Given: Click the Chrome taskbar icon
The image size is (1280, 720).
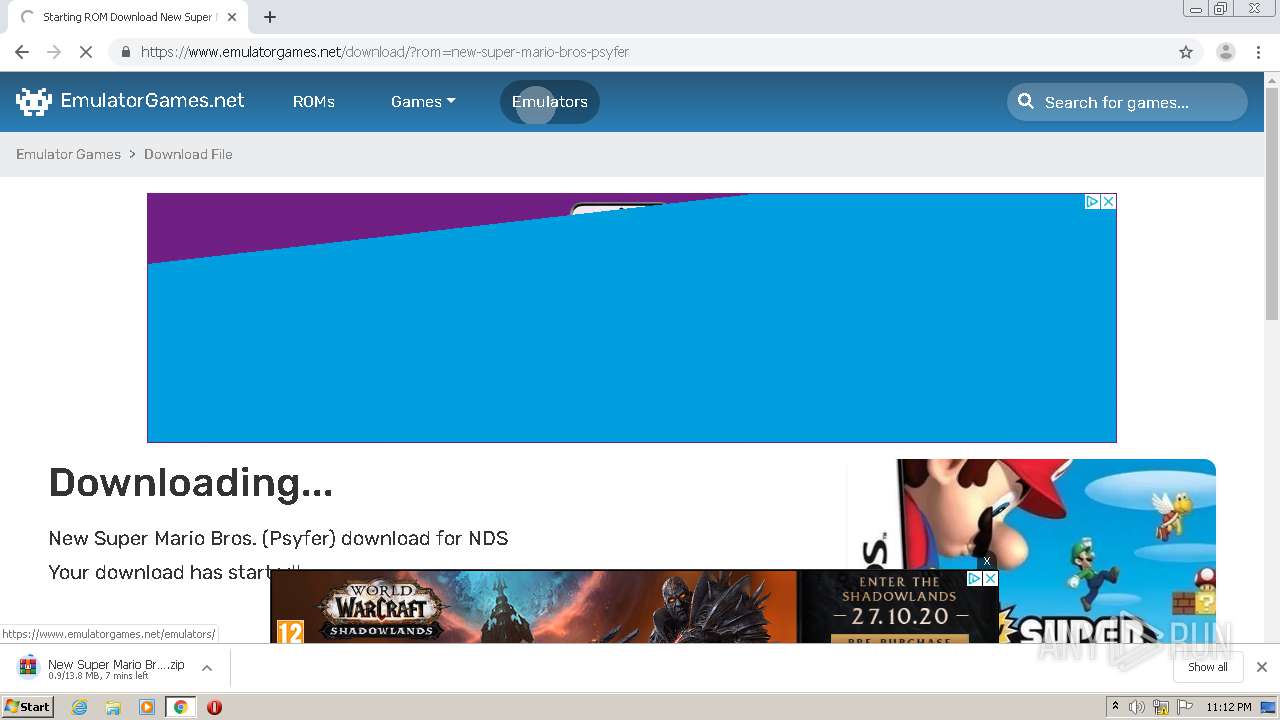Looking at the screenshot, I should pyautogui.click(x=180, y=707).
